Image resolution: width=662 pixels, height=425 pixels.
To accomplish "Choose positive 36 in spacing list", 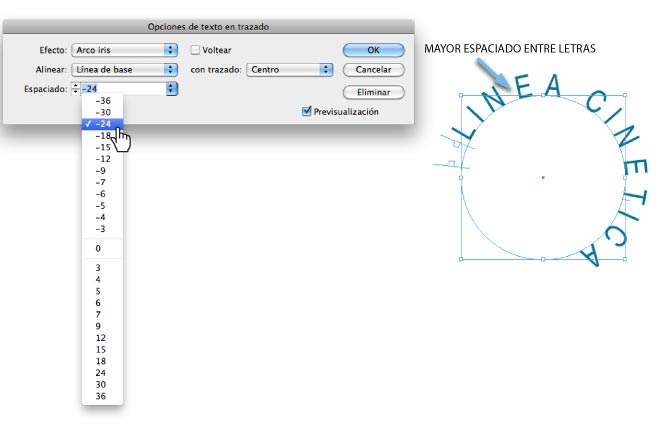I will [x=103, y=396].
